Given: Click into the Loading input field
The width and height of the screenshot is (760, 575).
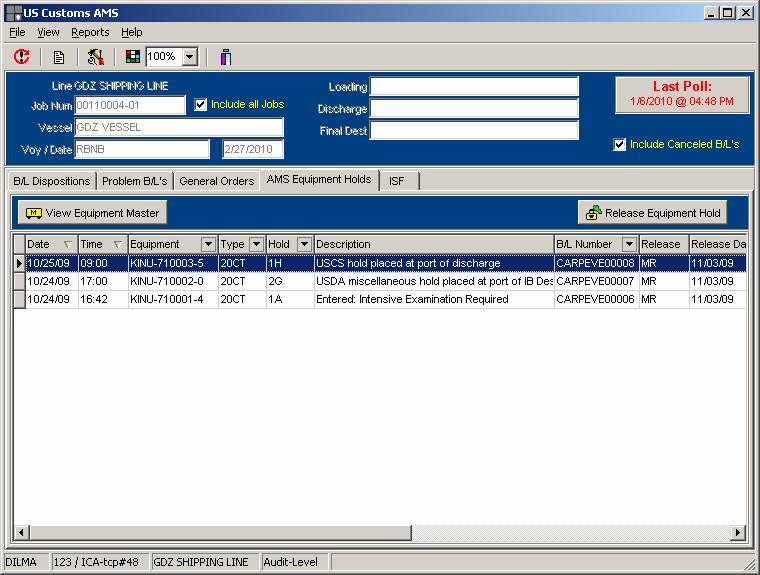Looking at the screenshot, I should [x=474, y=87].
